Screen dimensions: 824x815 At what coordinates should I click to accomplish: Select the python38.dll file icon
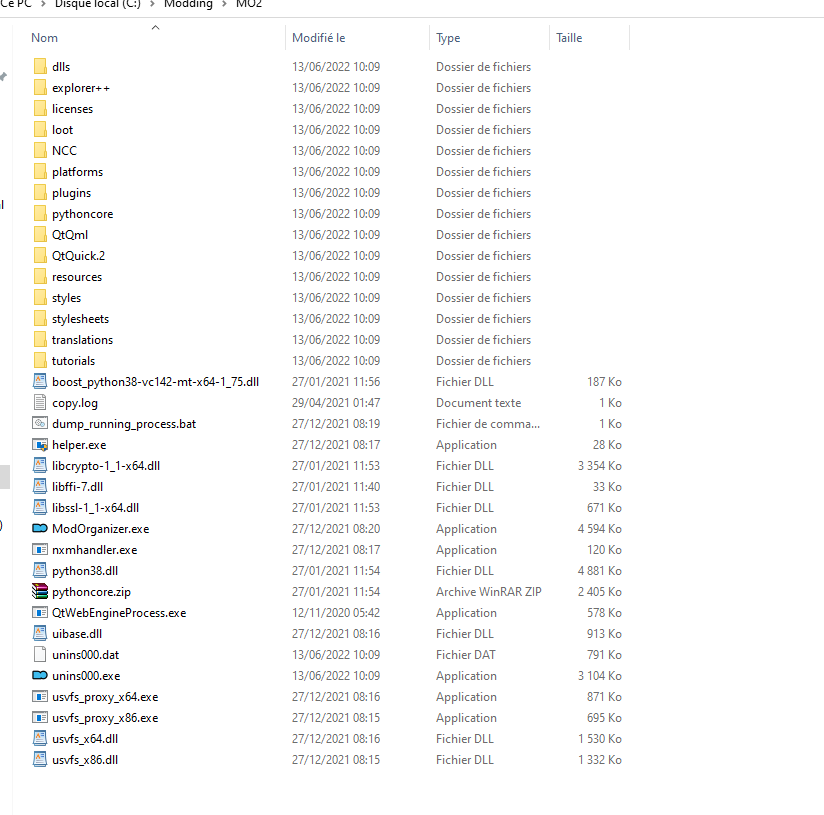point(40,570)
